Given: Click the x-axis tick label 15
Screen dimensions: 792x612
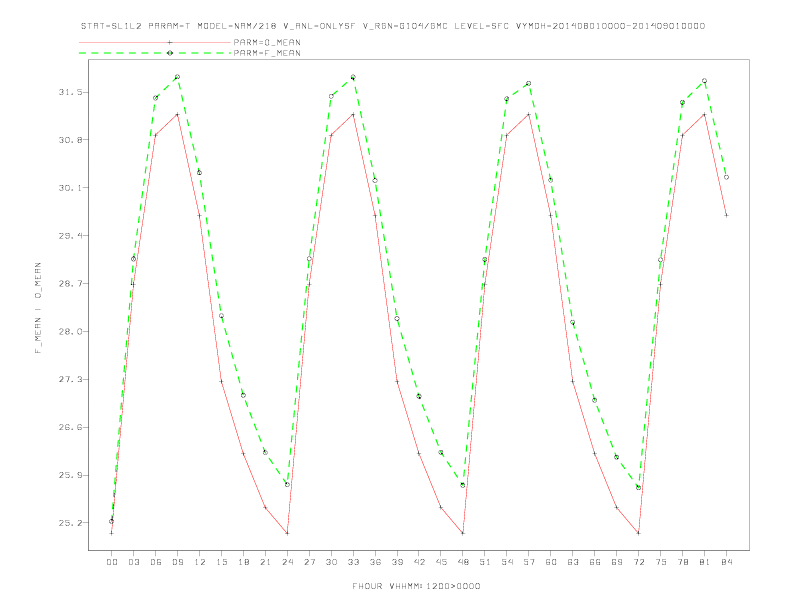Looking at the screenshot, I should [221, 562].
